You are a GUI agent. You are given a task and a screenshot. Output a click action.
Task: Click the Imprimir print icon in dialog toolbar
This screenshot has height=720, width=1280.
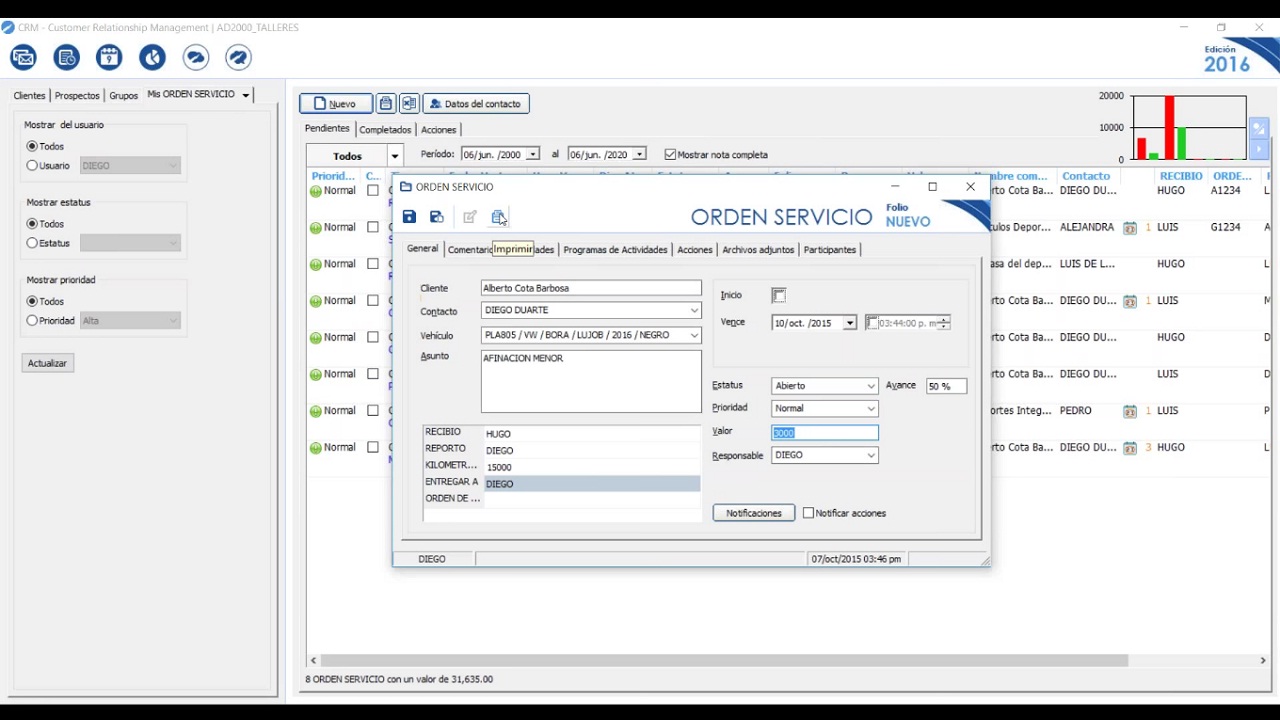(x=498, y=217)
